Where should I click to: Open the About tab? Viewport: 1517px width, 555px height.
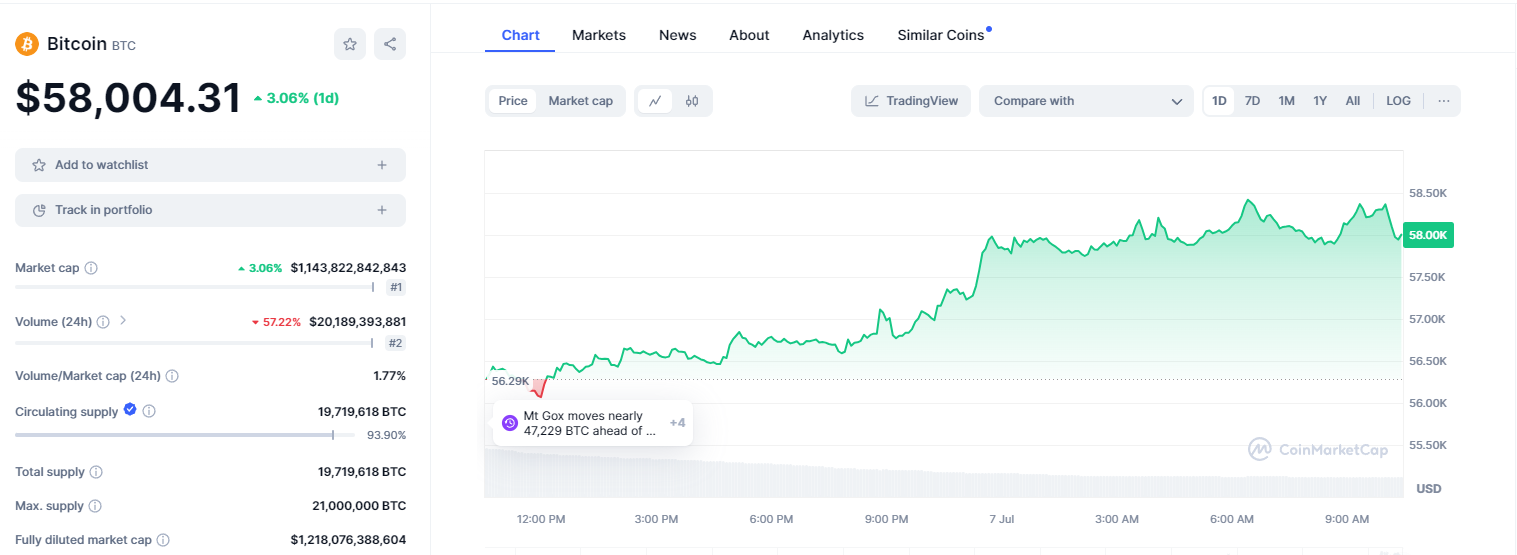point(749,35)
